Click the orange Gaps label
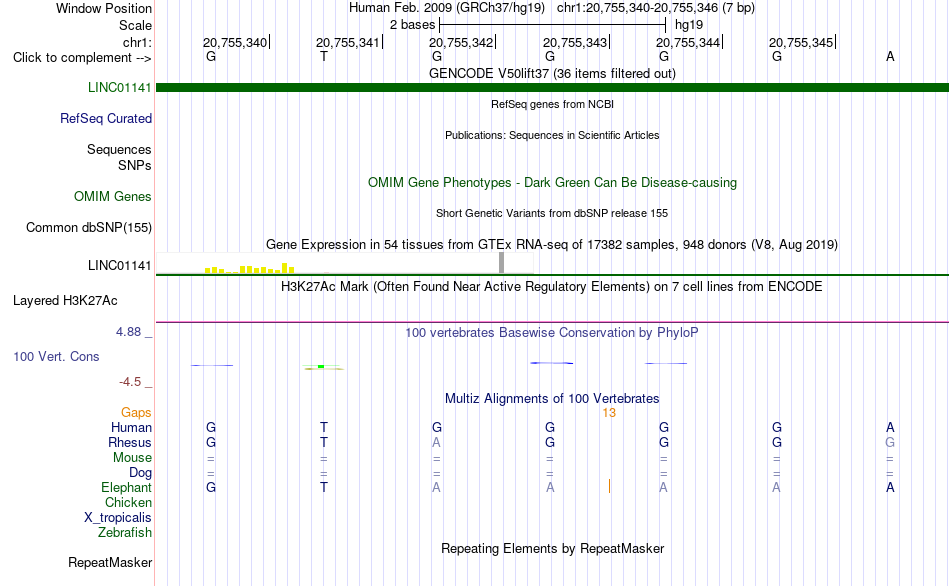The image size is (950, 586). (x=136, y=413)
